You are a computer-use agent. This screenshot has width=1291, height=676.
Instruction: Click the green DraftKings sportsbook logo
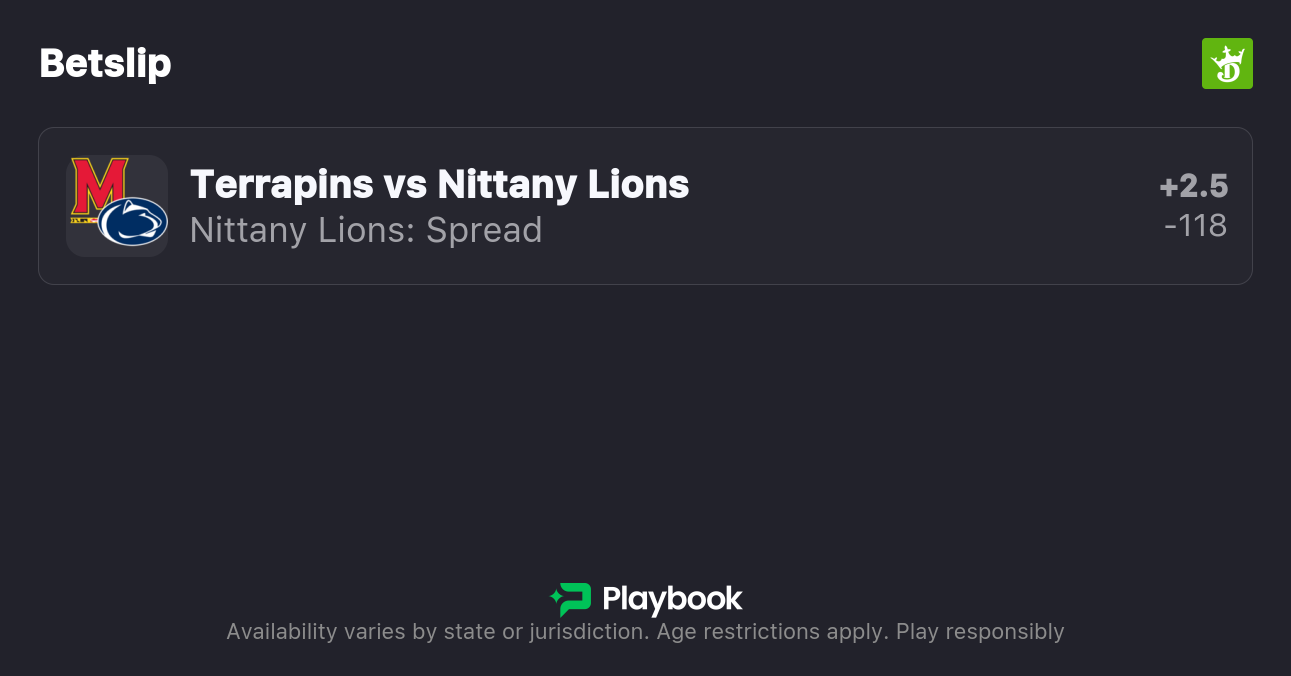(1226, 64)
